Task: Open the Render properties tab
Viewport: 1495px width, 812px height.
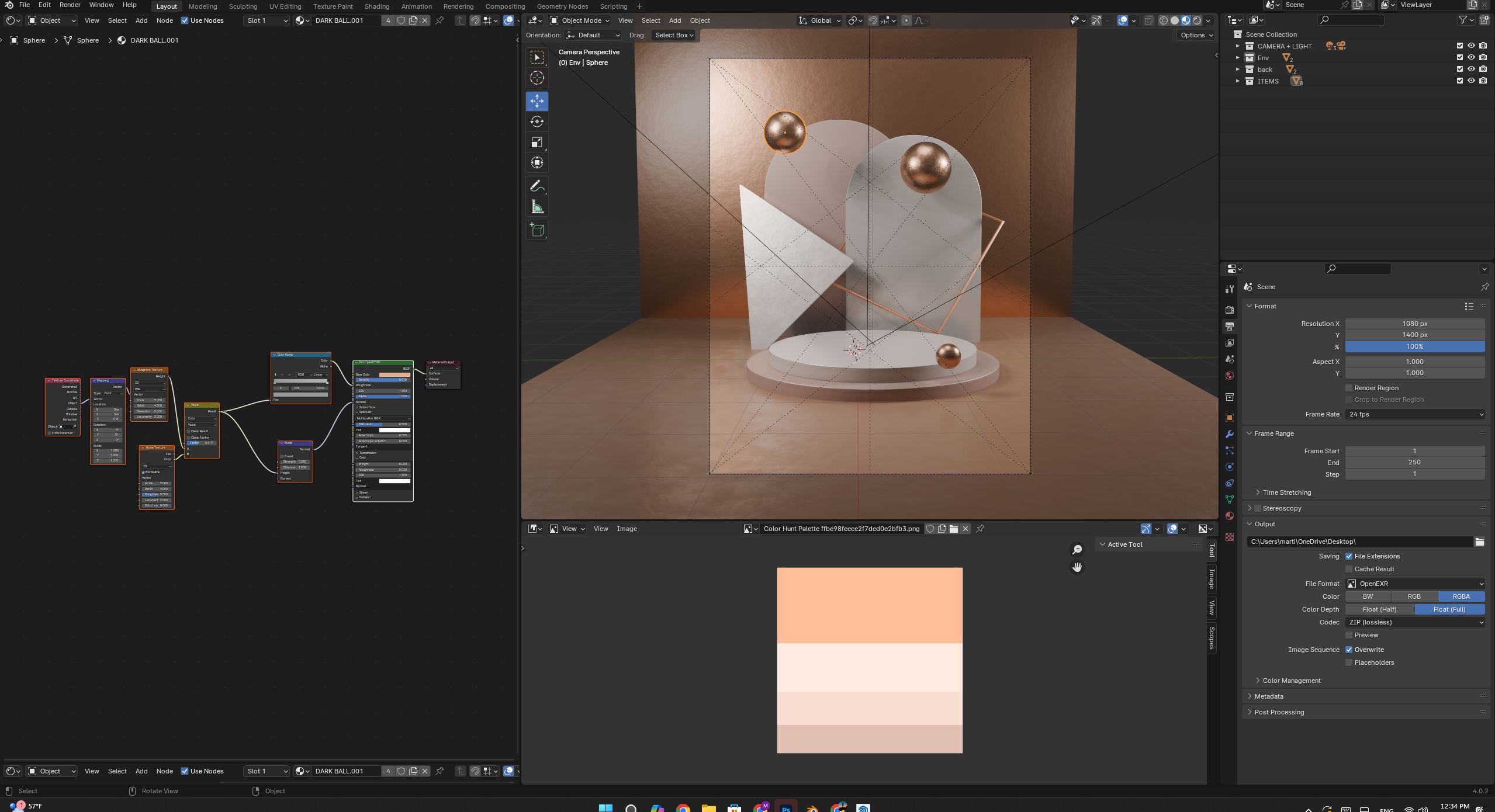Action: 1230,310
